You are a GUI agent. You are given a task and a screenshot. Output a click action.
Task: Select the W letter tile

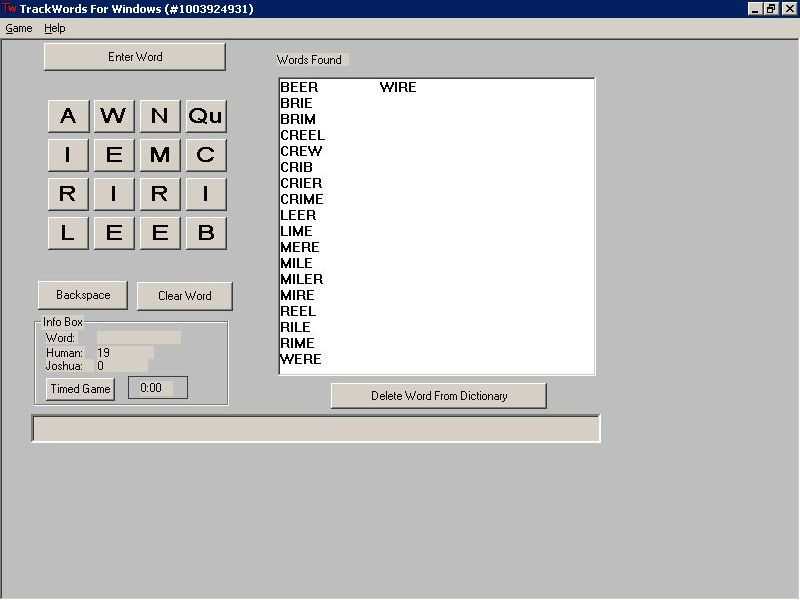[113, 116]
